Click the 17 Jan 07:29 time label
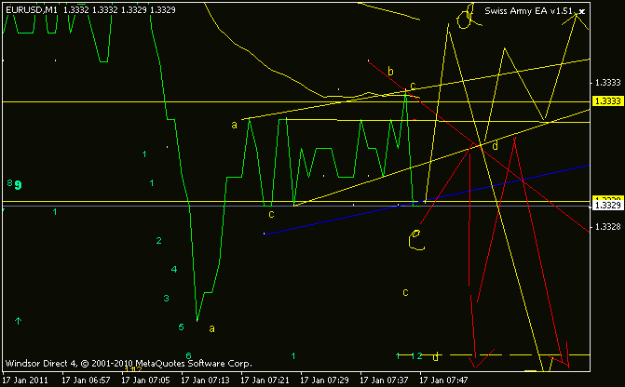The height and width of the screenshot is (387, 625). [325, 380]
